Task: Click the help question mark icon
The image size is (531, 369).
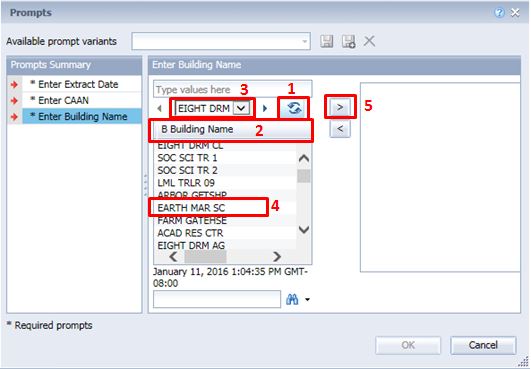Action: point(499,13)
